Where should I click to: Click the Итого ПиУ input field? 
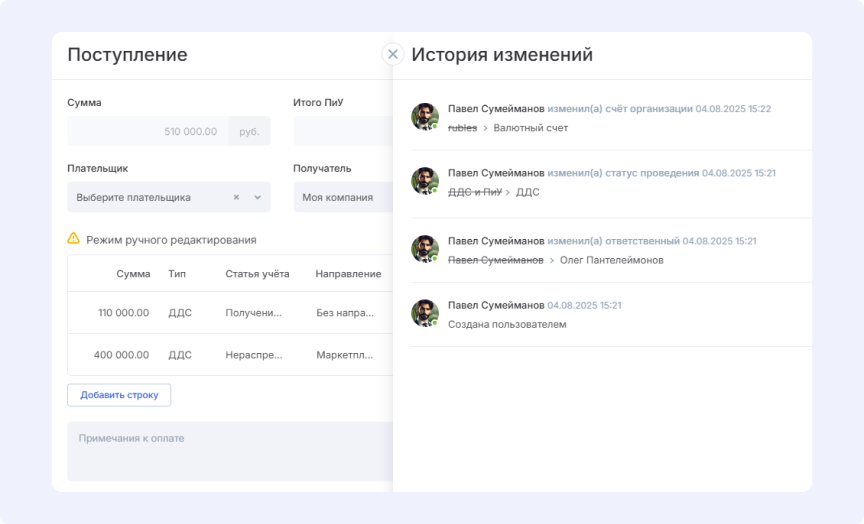coord(342,131)
